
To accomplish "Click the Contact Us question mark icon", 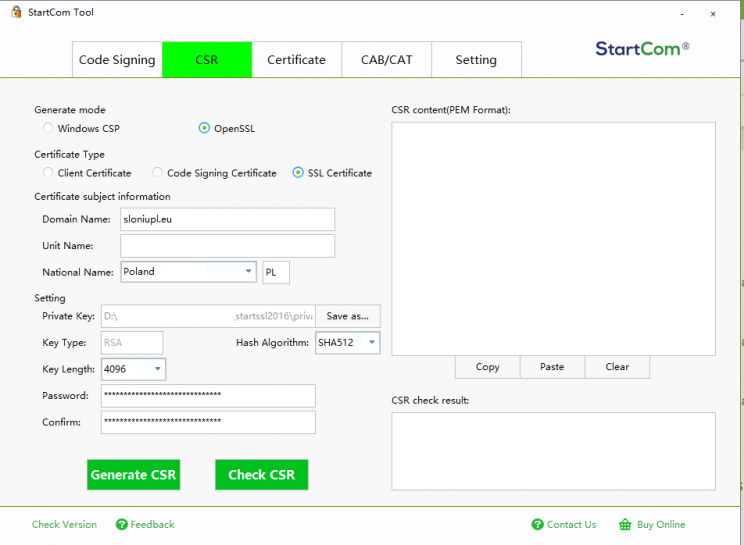I will pyautogui.click(x=537, y=524).
